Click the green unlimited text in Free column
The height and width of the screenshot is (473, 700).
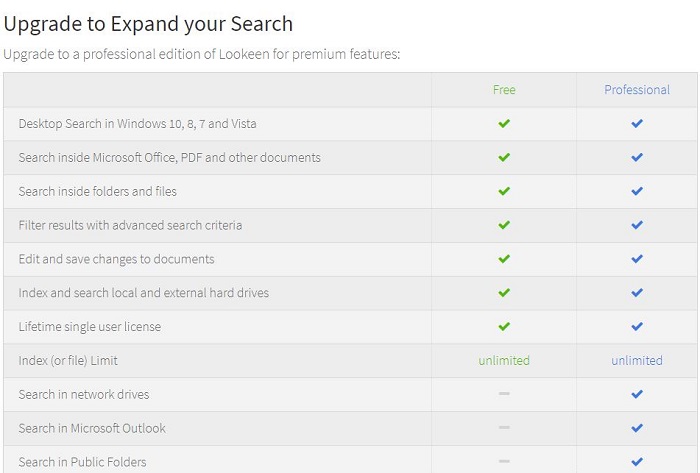[x=504, y=360]
